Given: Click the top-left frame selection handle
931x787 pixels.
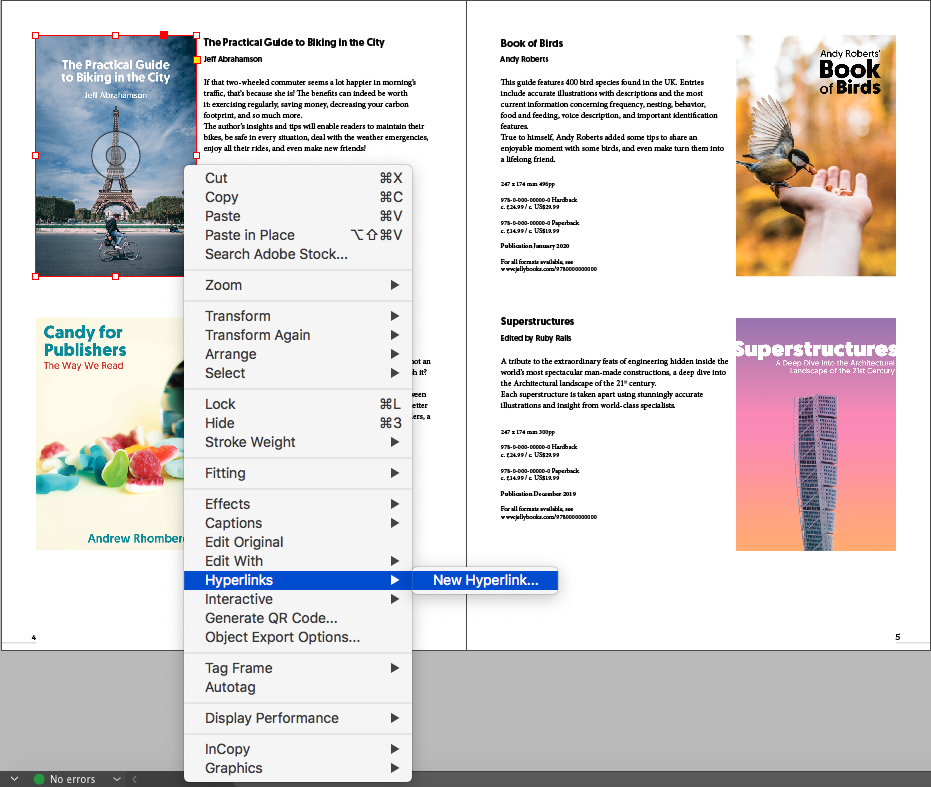Looking at the screenshot, I should pyautogui.click(x=36, y=36).
